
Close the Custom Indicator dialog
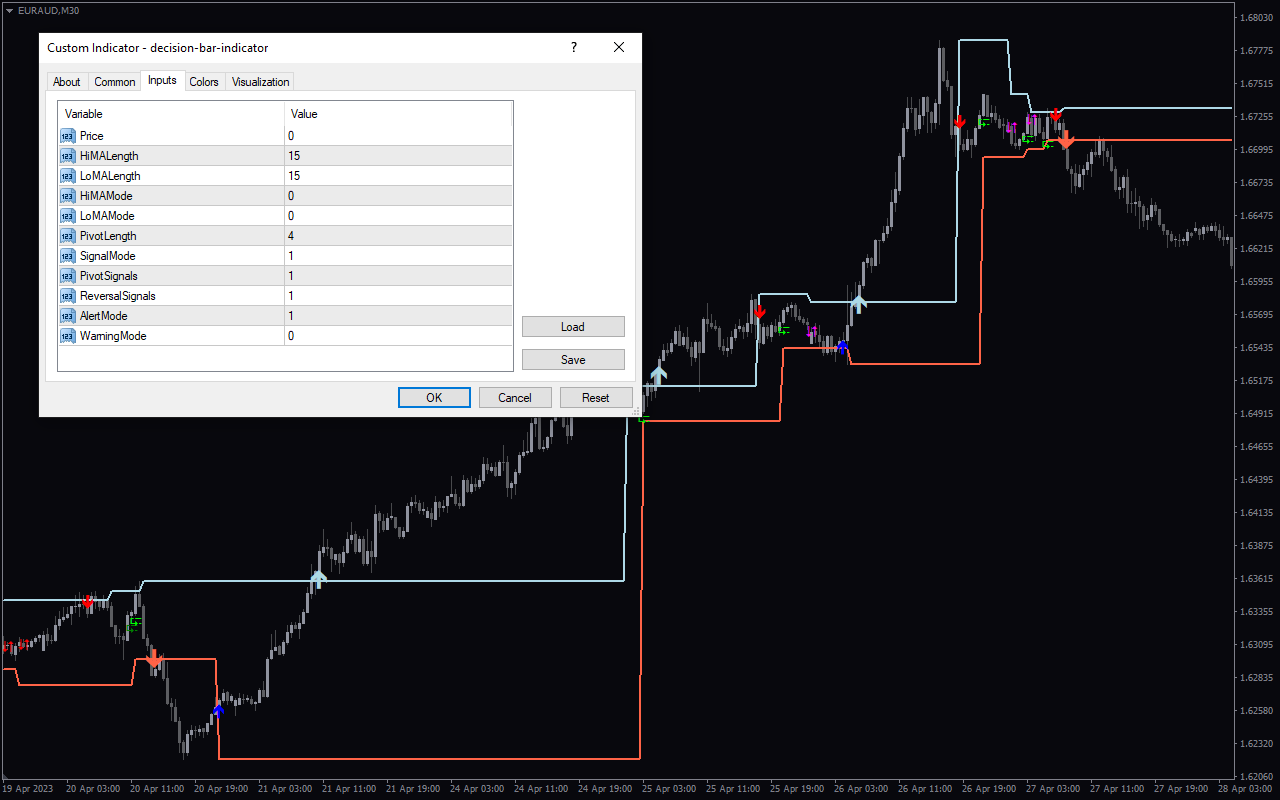click(619, 47)
